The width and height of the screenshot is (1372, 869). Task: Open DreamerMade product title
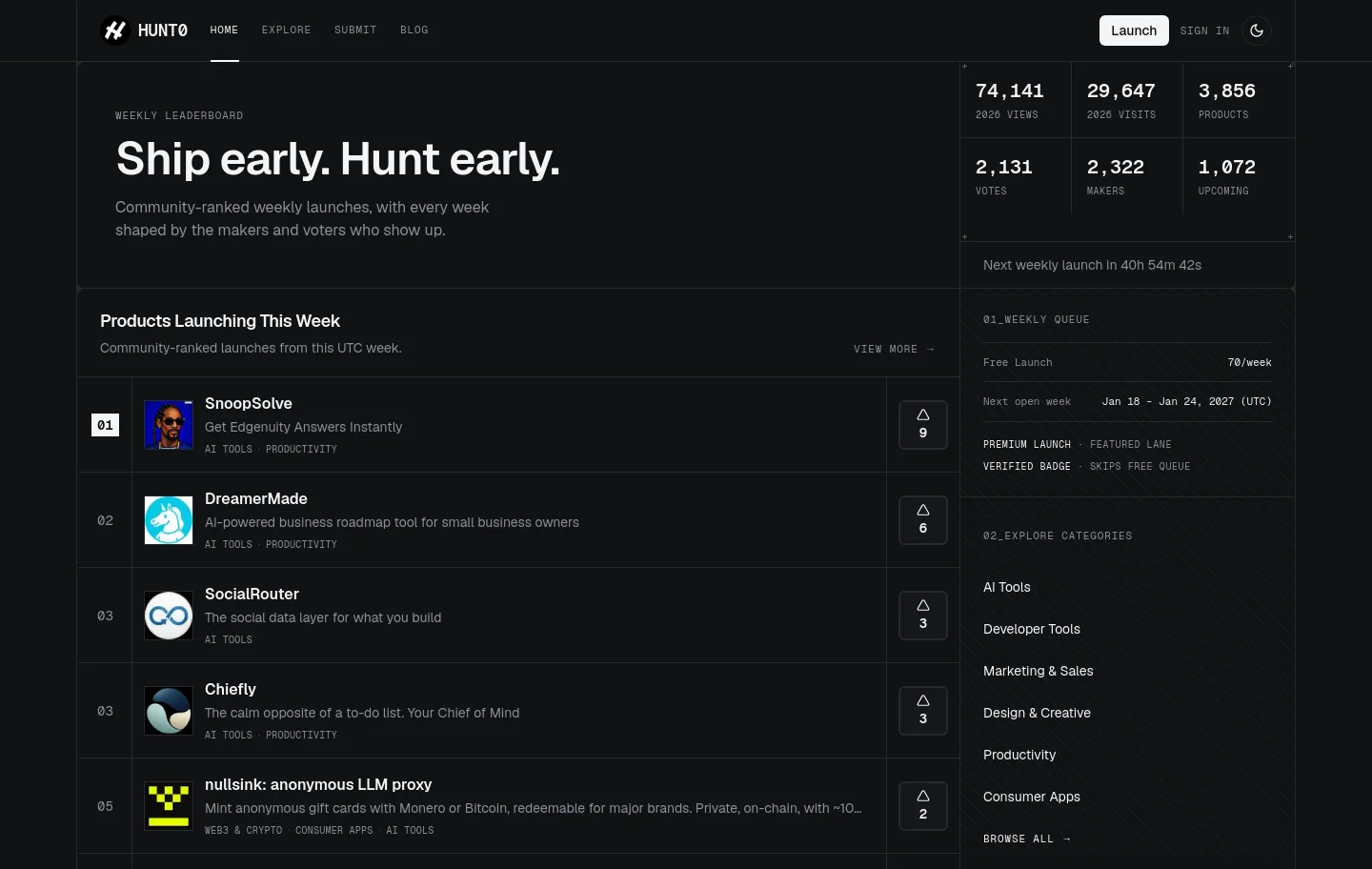[x=256, y=498]
